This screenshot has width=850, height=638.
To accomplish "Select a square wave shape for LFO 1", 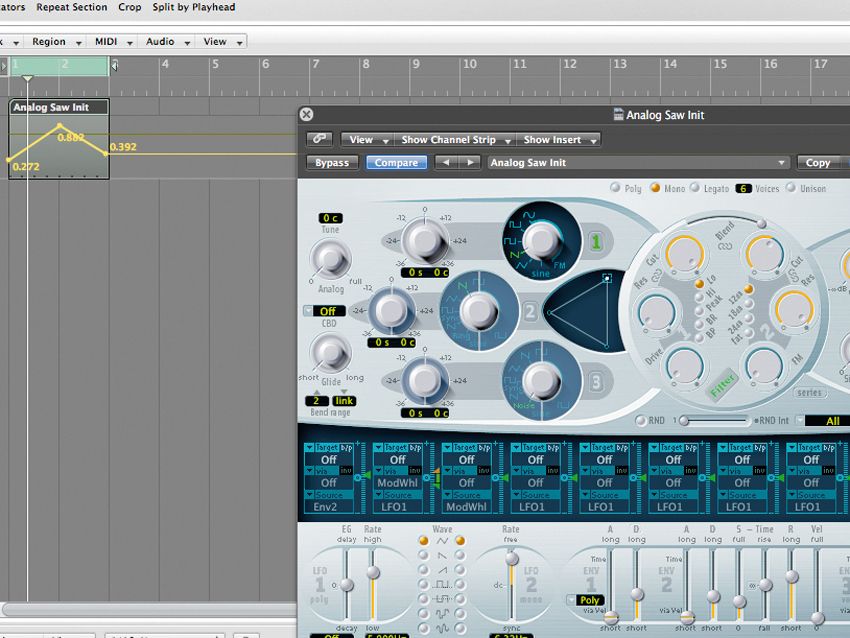I will tap(424, 584).
